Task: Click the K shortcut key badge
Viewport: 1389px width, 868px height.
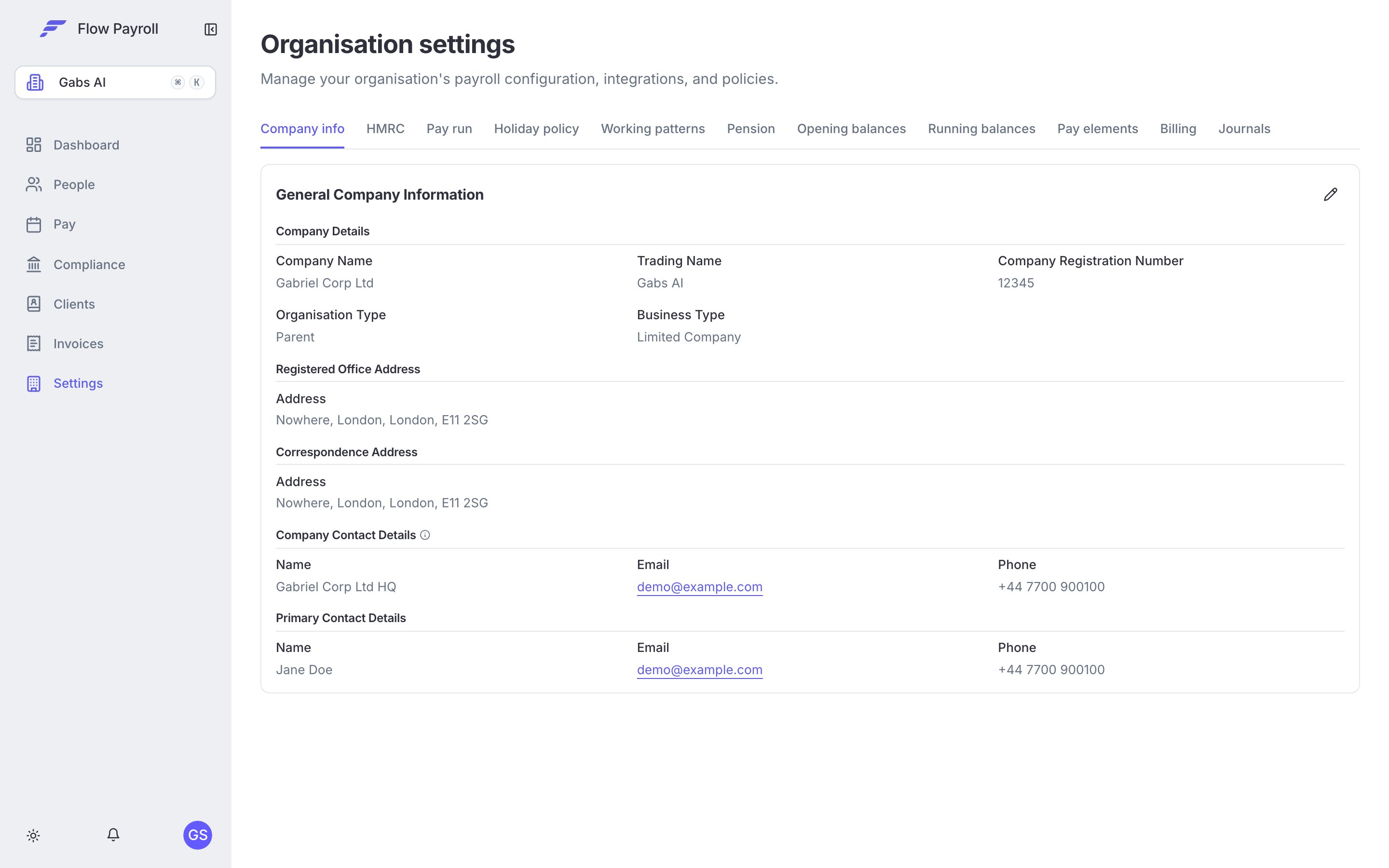Action: [x=196, y=82]
